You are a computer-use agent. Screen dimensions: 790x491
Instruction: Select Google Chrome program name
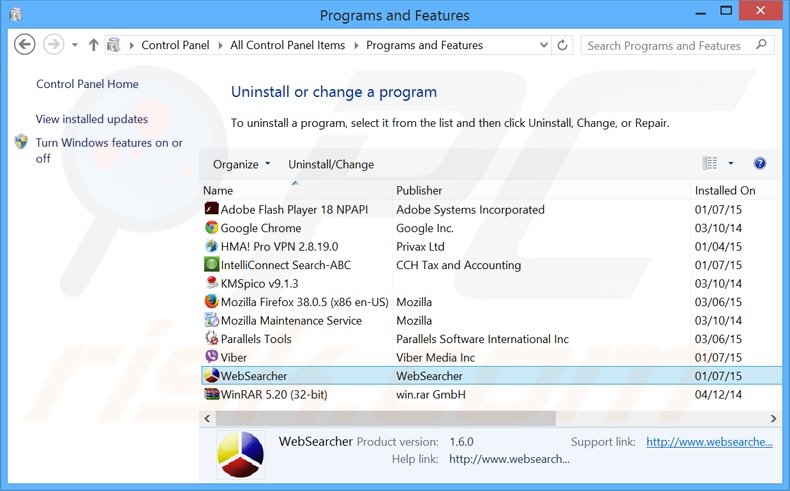[261, 228]
